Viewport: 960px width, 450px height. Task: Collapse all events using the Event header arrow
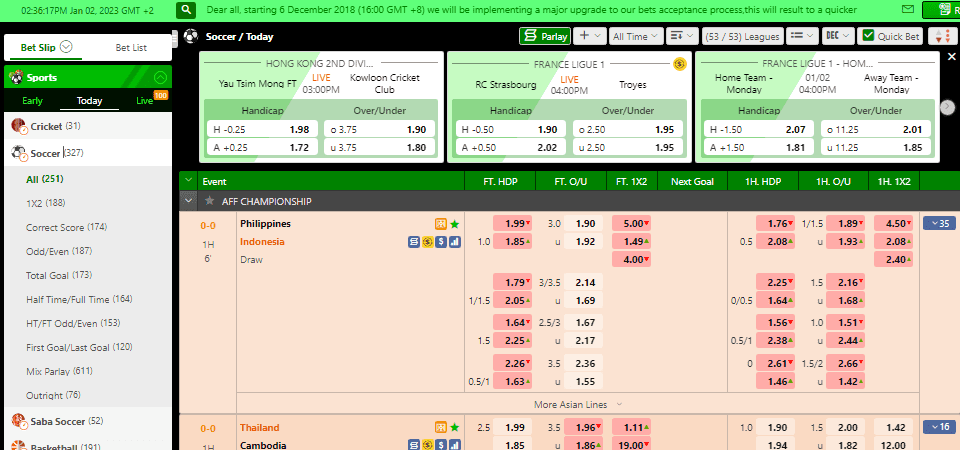188,181
